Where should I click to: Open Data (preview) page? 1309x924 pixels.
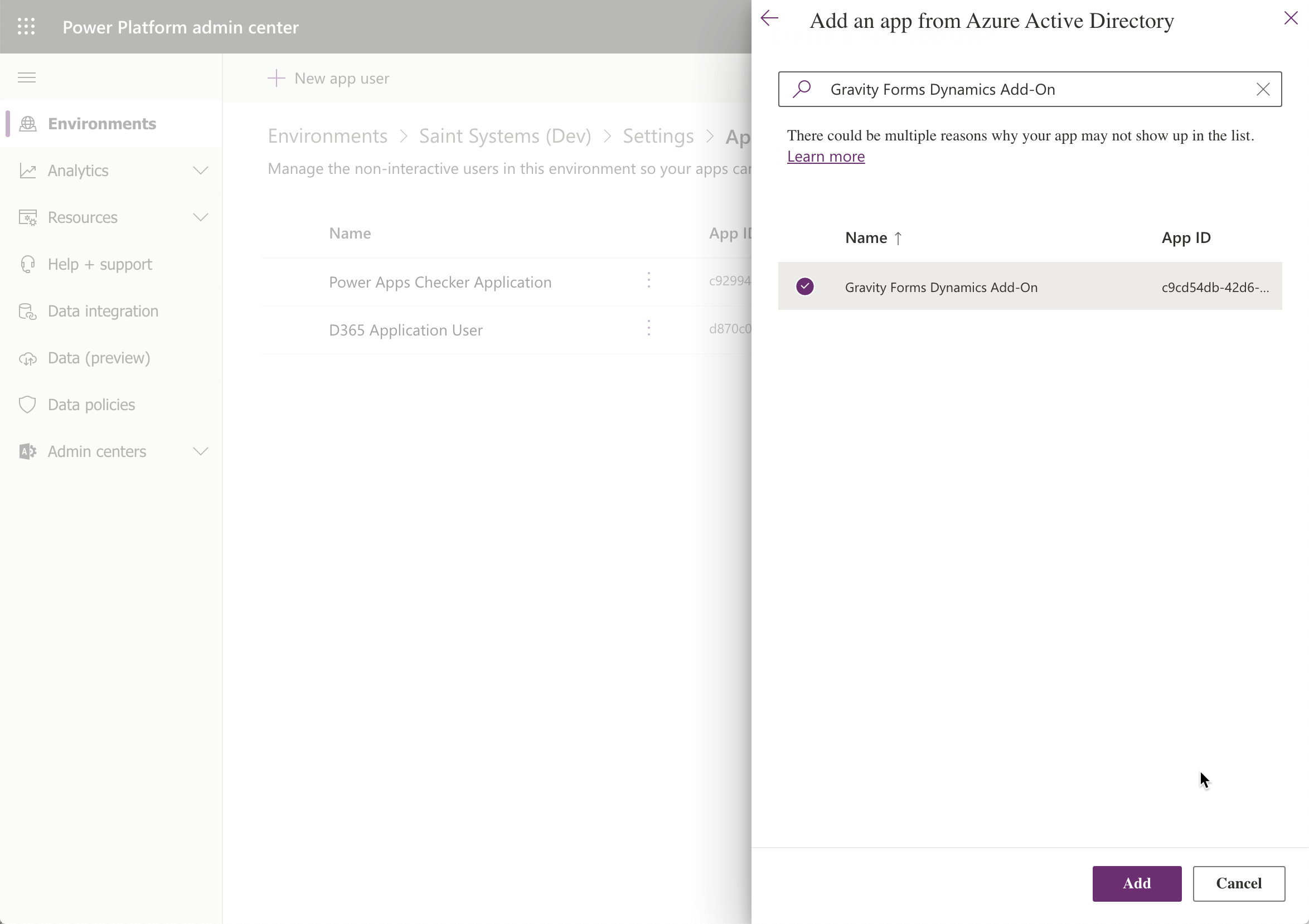click(x=111, y=358)
